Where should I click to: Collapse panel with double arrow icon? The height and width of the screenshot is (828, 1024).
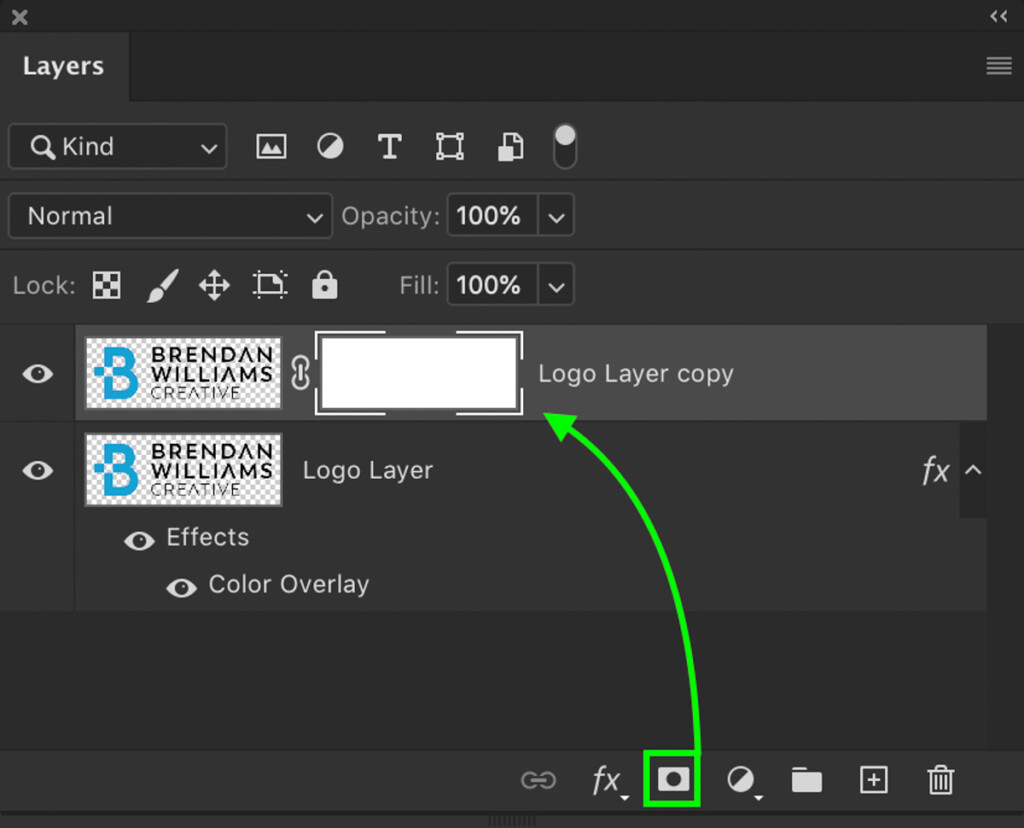point(999,16)
